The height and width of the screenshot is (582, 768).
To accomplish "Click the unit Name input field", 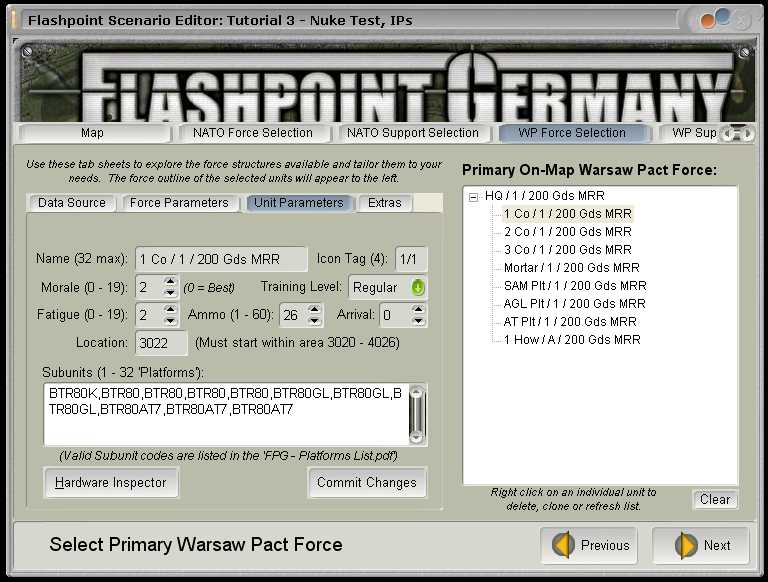I will pyautogui.click(x=221, y=259).
